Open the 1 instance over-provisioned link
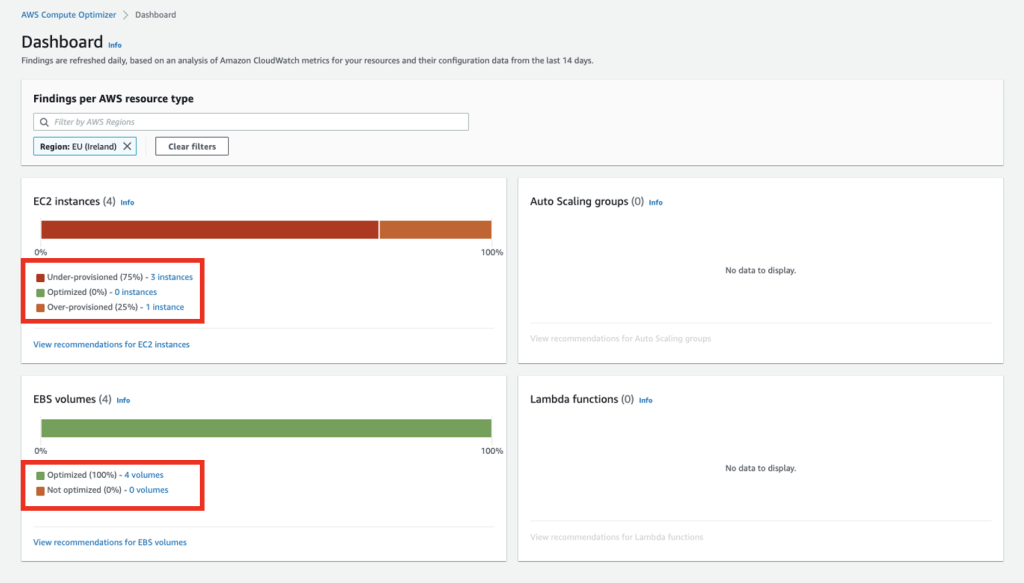This screenshot has width=1024, height=583. tap(165, 307)
